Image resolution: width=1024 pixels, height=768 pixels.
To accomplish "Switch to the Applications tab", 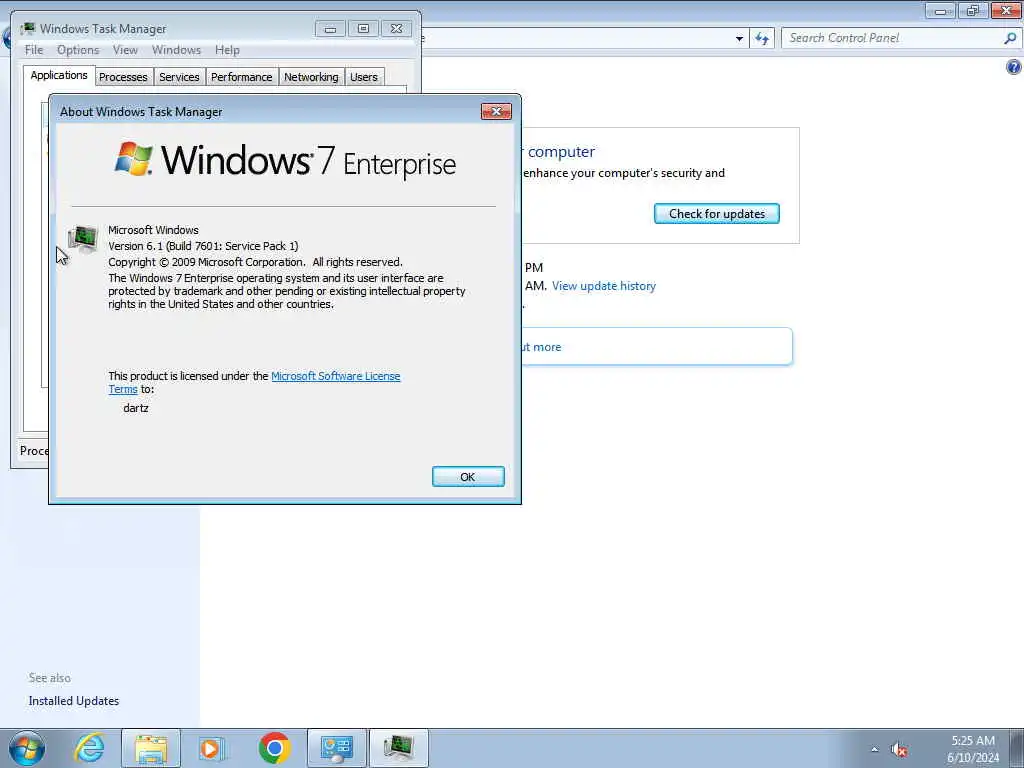I will tap(59, 75).
